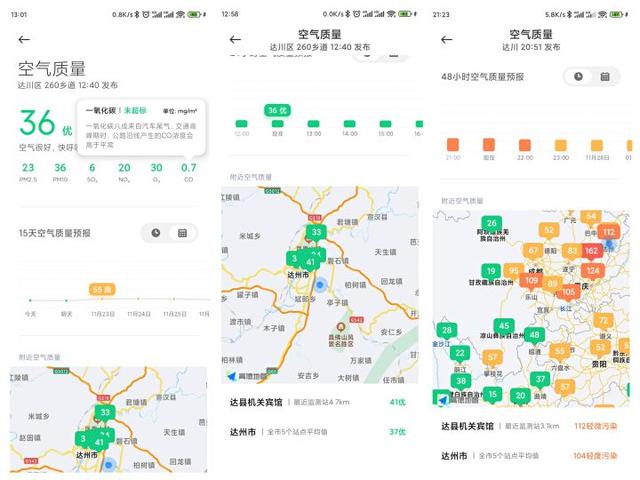Image resolution: width=640 pixels, height=480 pixels.
Task: Switch to the calendar view in 15天空气质量预报
Action: 182,233
